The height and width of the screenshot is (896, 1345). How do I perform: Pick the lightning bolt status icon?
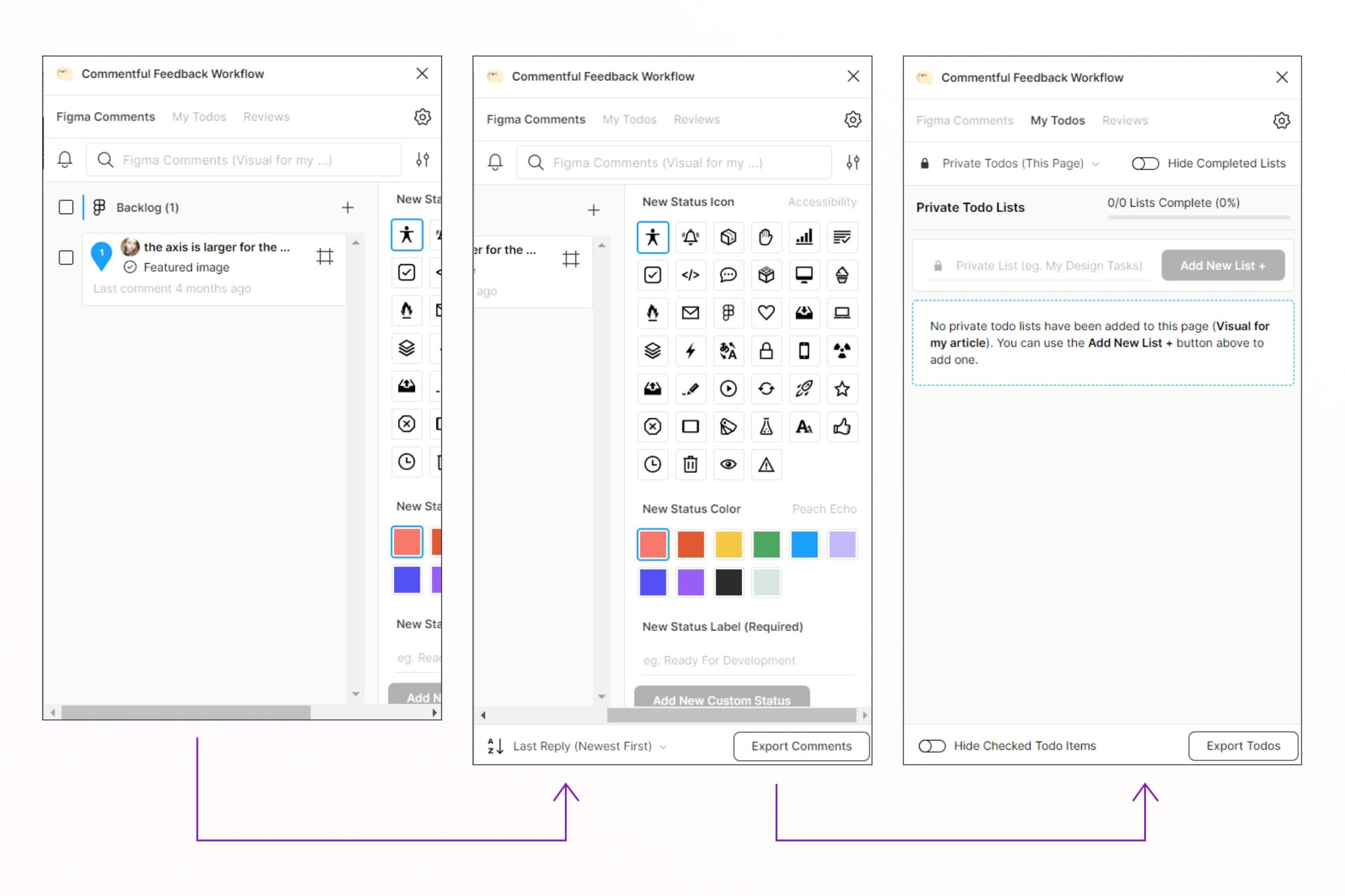point(690,351)
